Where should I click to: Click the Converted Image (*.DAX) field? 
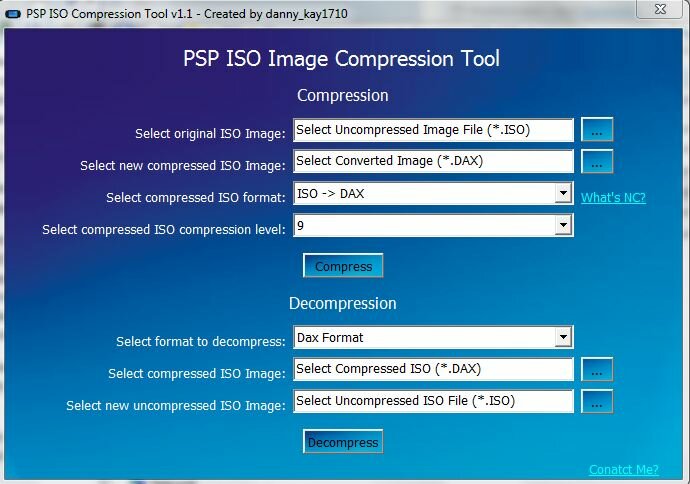(x=433, y=161)
